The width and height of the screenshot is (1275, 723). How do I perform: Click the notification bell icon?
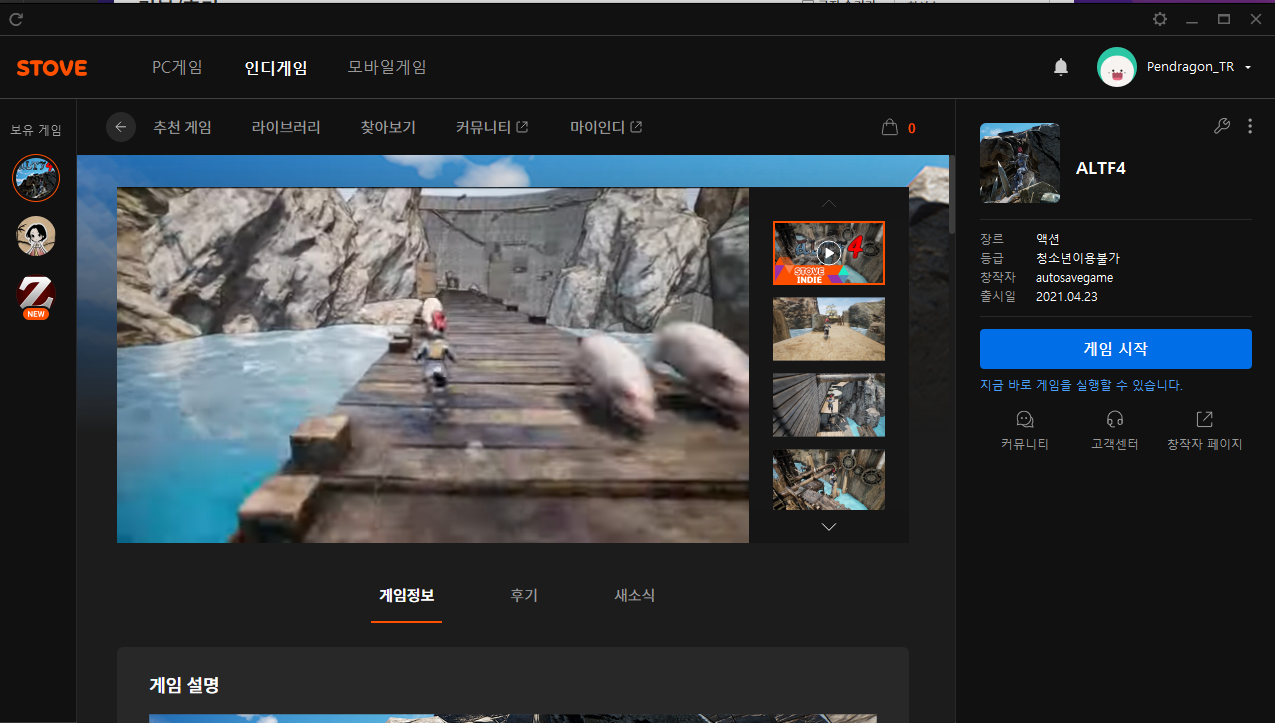pos(1061,67)
